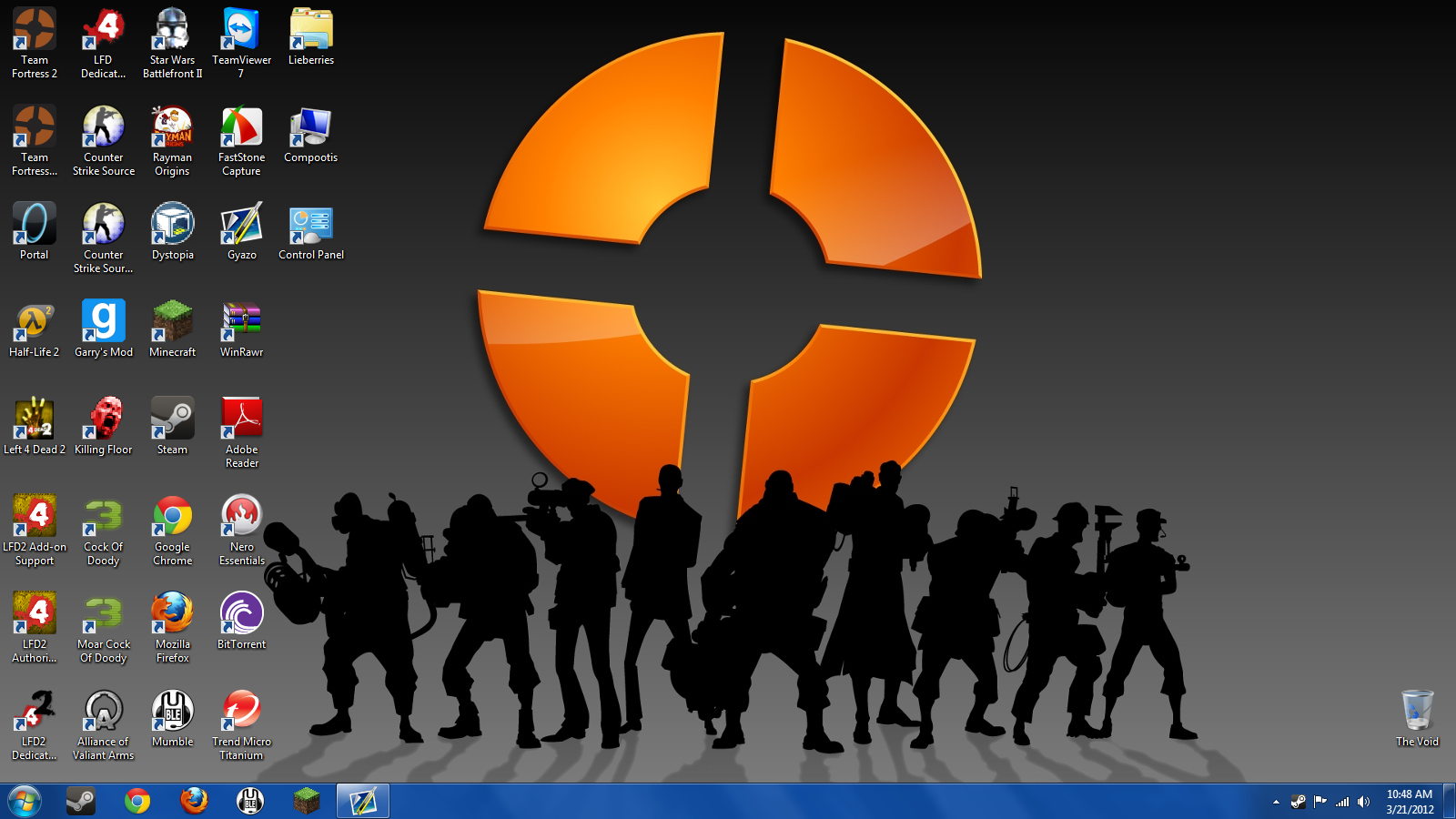Open the volume speaker tray icon
Viewport: 1456px width, 819px height.
[x=1363, y=802]
